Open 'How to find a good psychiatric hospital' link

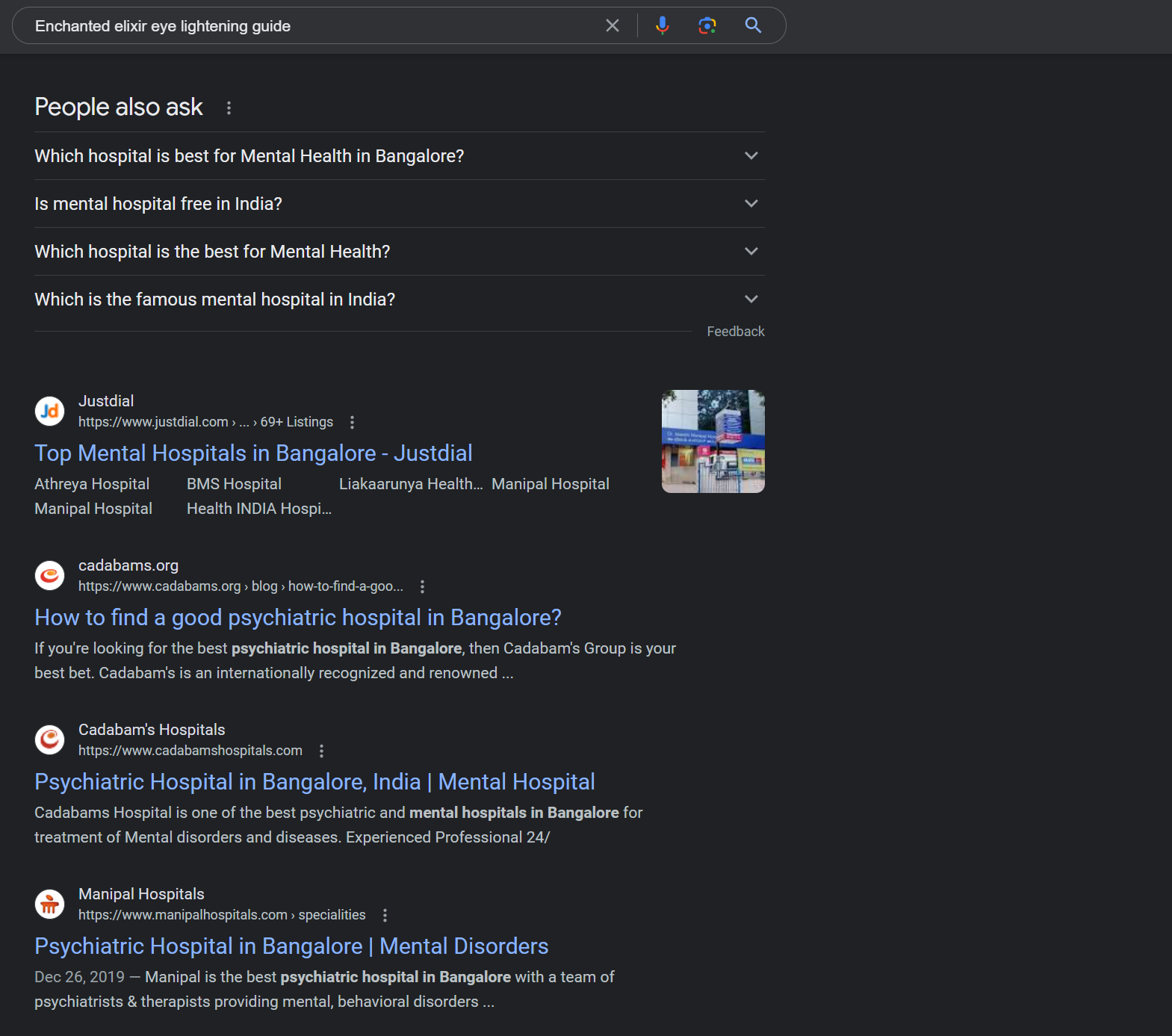click(x=298, y=618)
